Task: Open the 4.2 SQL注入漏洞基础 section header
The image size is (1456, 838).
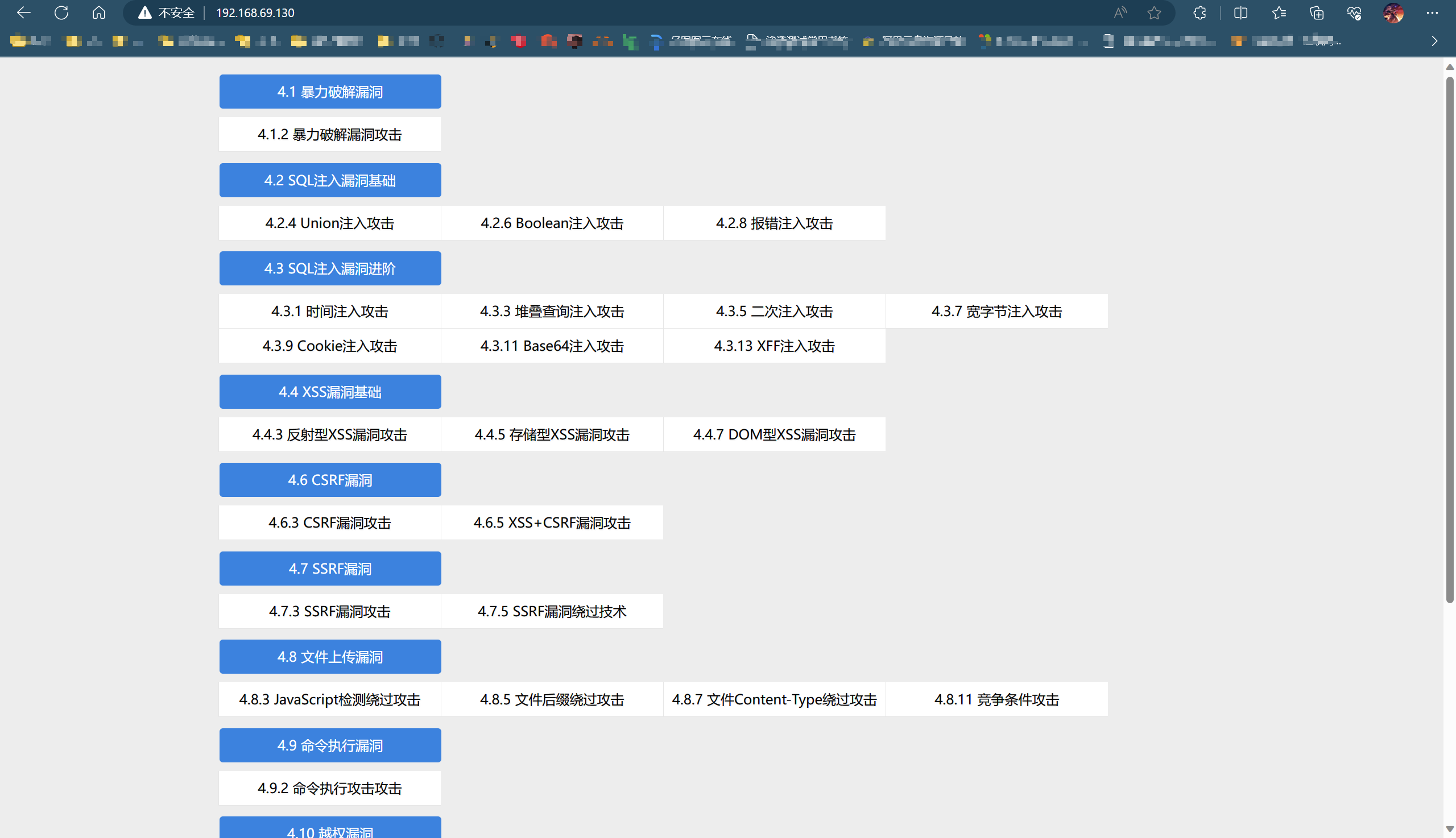Action: point(330,180)
